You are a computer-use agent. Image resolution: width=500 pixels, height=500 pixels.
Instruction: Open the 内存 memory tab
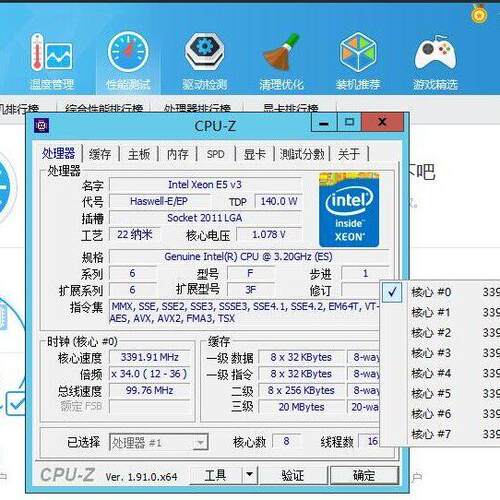tap(178, 154)
